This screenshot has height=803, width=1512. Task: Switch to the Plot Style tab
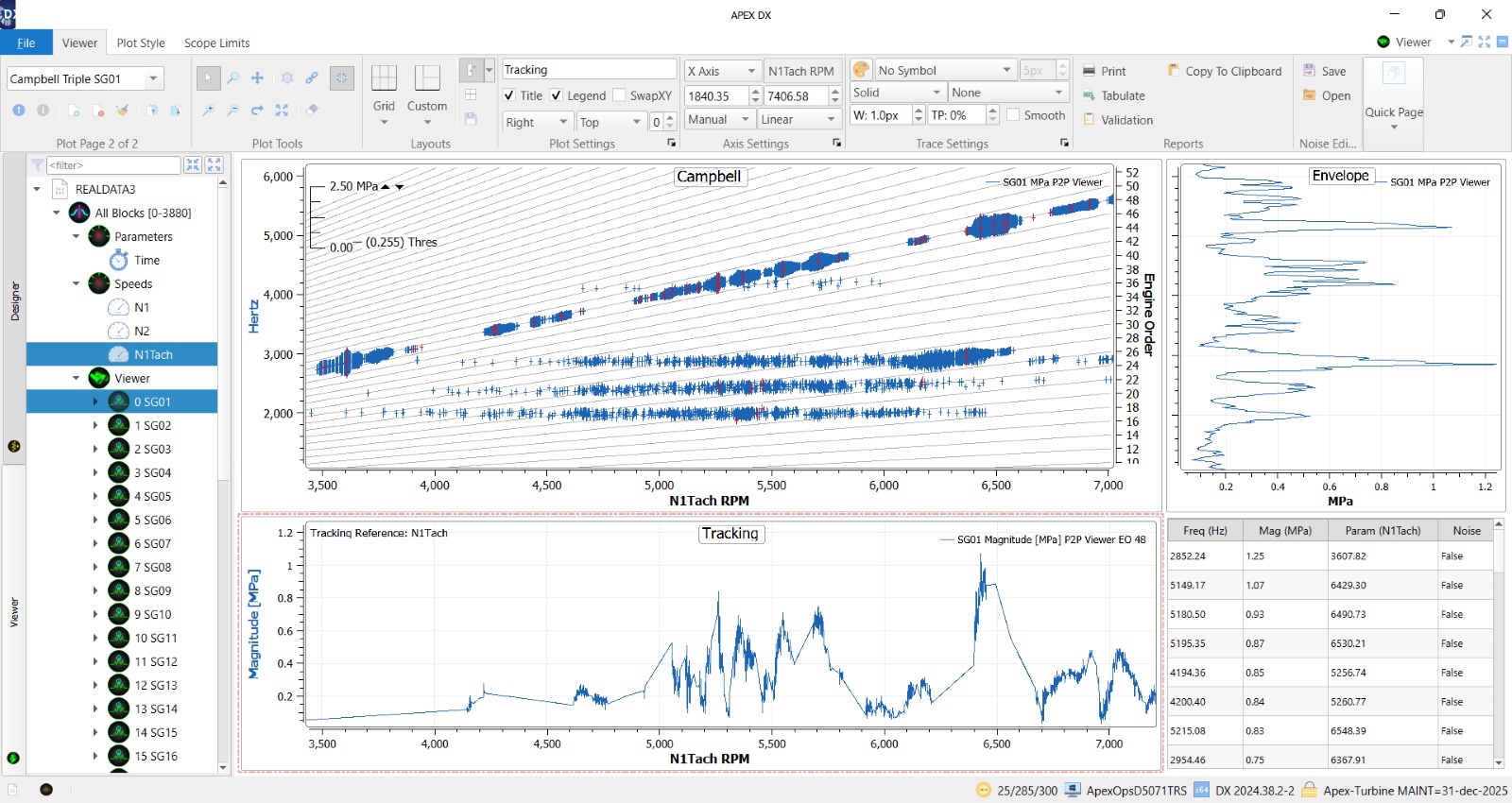[x=141, y=43]
